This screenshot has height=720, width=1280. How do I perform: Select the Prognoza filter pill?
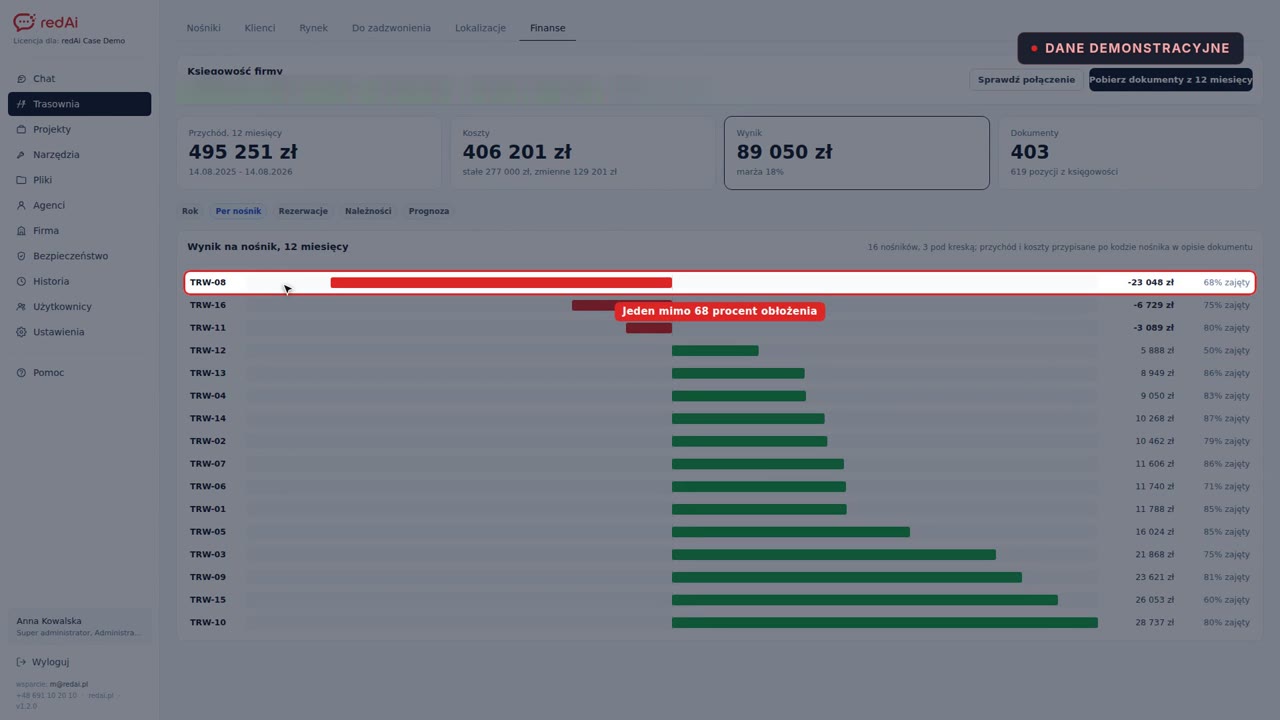coord(429,211)
